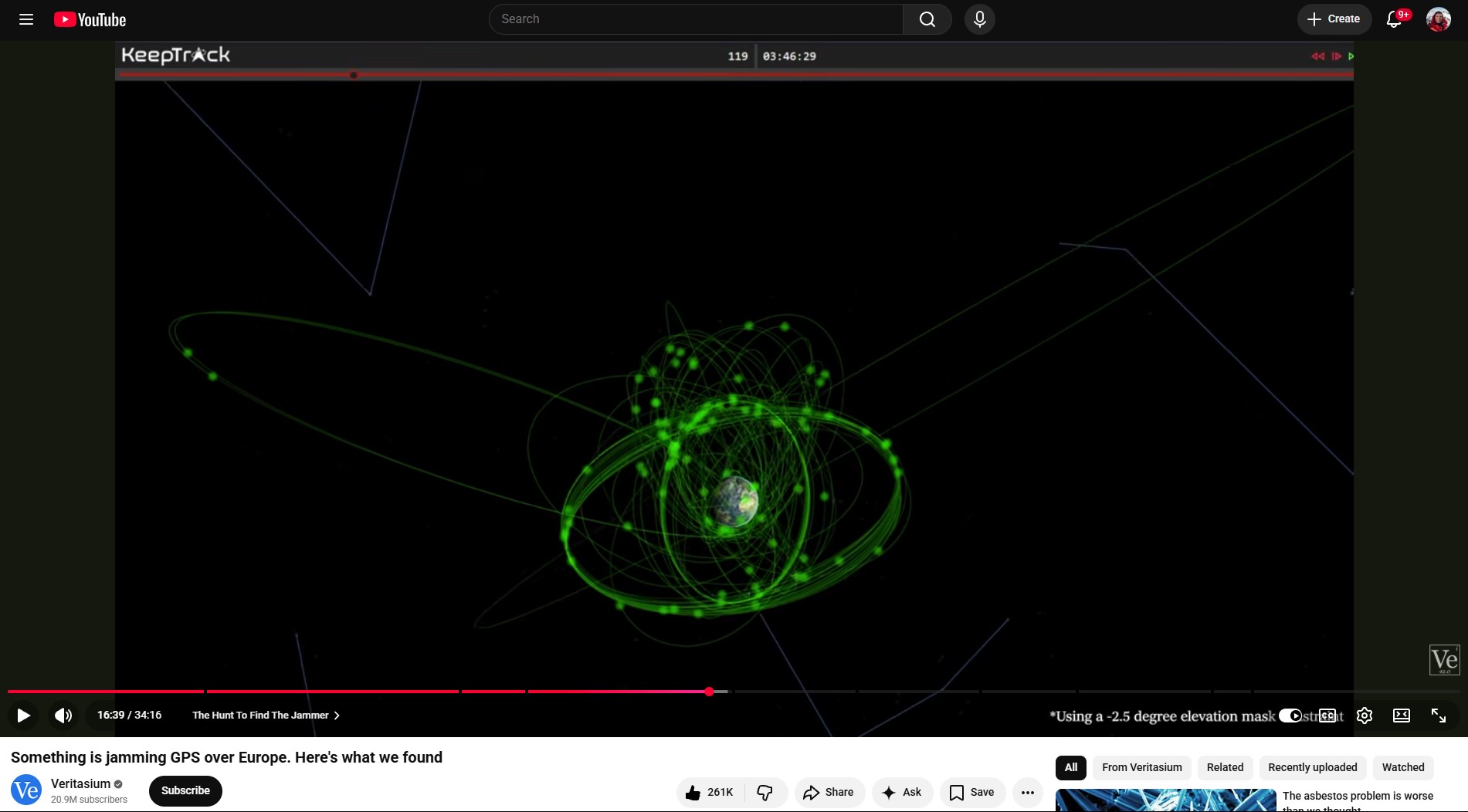Image resolution: width=1468 pixels, height=812 pixels.
Task: Open the Veritasium channel name link
Action: click(x=80, y=783)
